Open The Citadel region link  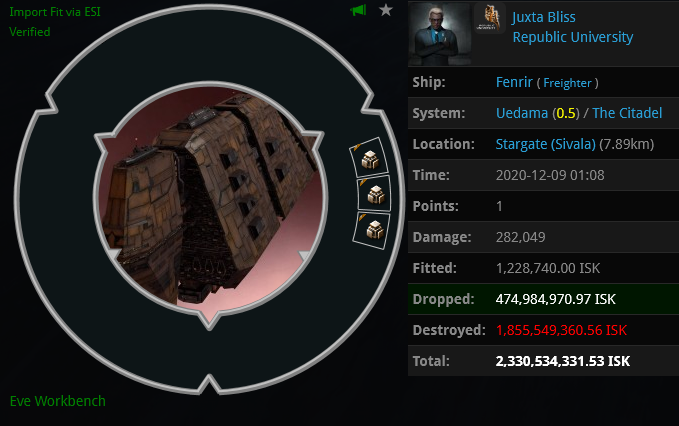(627, 113)
